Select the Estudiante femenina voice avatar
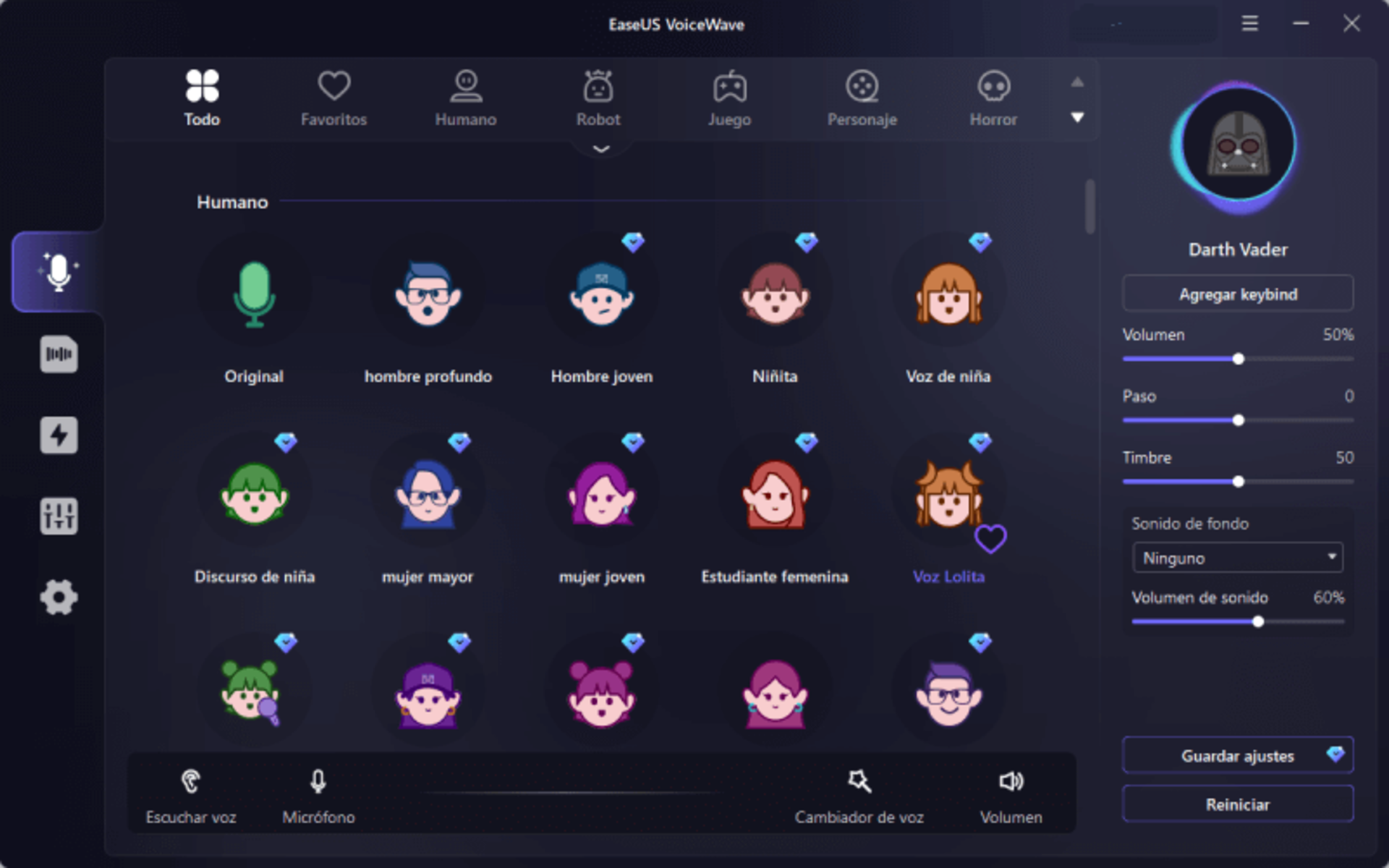1389x868 pixels. (x=775, y=495)
